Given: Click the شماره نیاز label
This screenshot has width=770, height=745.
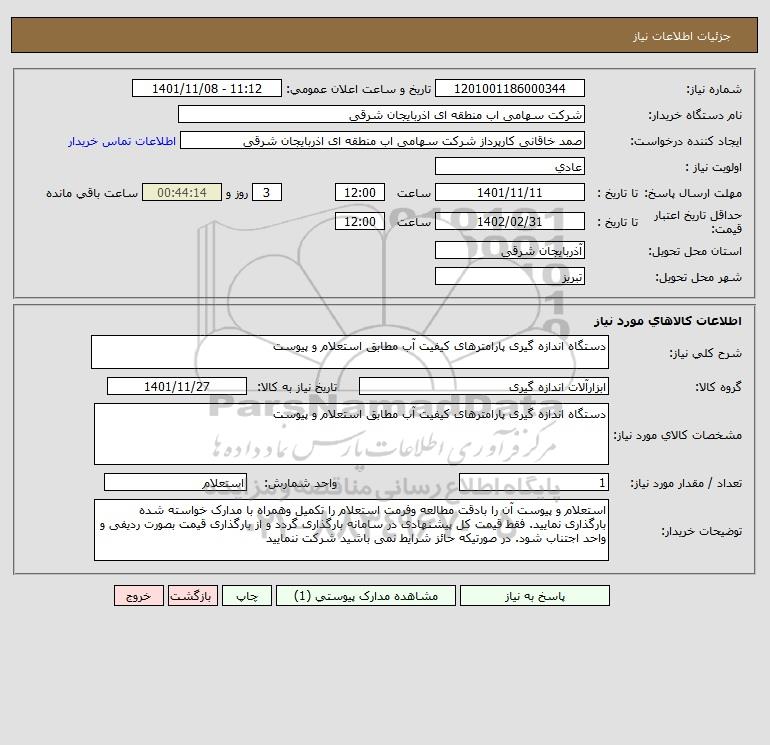Looking at the screenshot, I should (x=714, y=89).
